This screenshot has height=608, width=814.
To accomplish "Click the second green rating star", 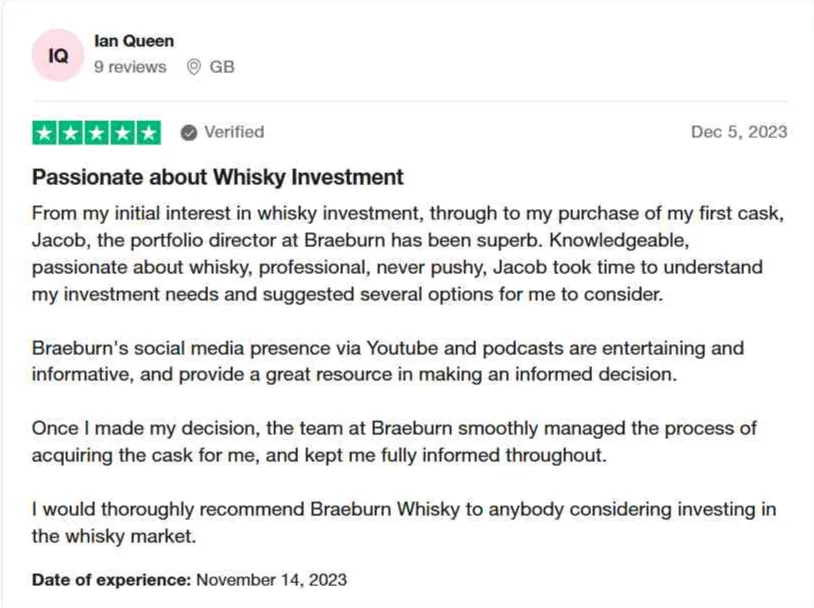I will coord(70,132).
